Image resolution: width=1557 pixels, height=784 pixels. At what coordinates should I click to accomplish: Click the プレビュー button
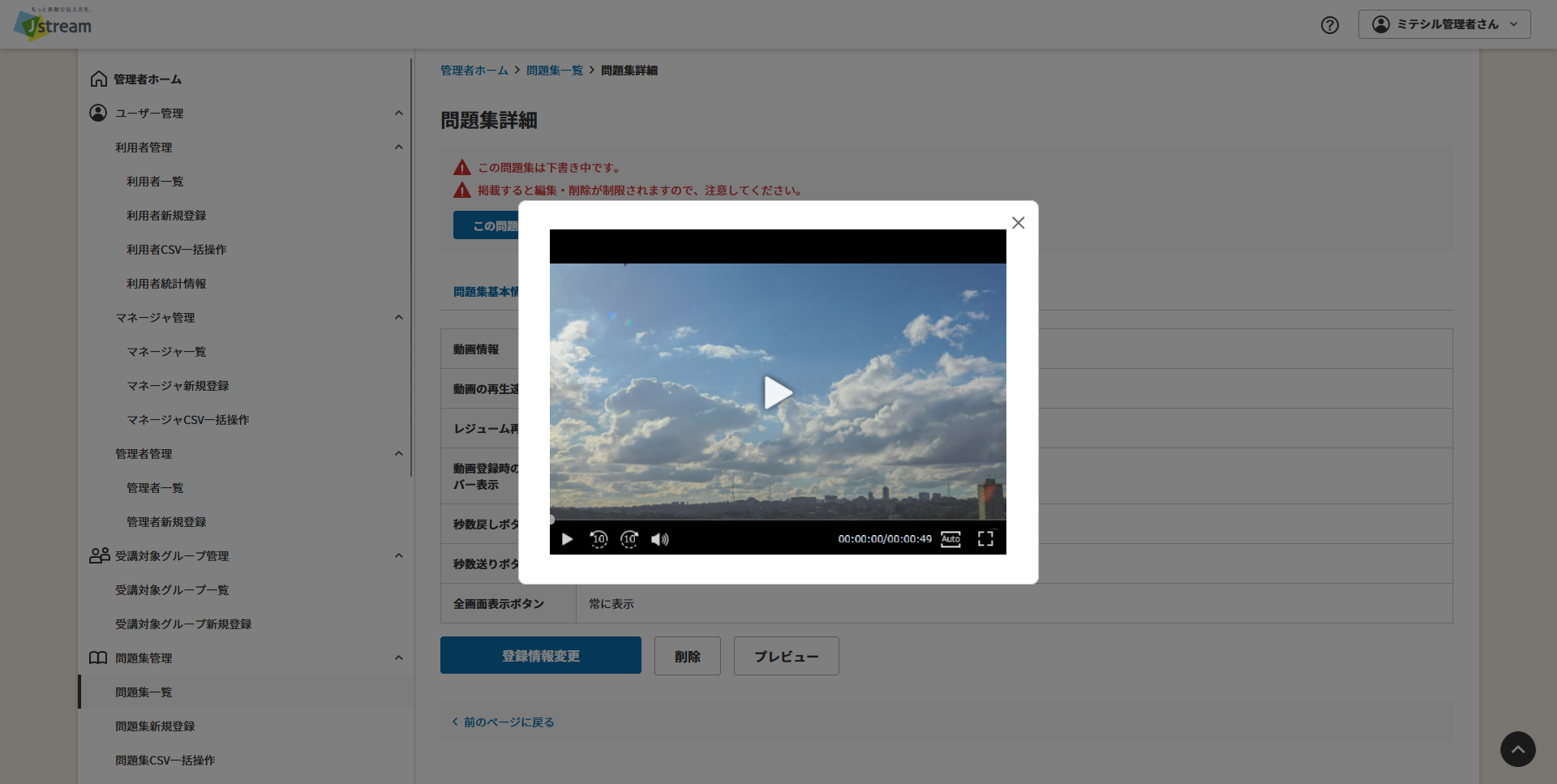pos(787,656)
